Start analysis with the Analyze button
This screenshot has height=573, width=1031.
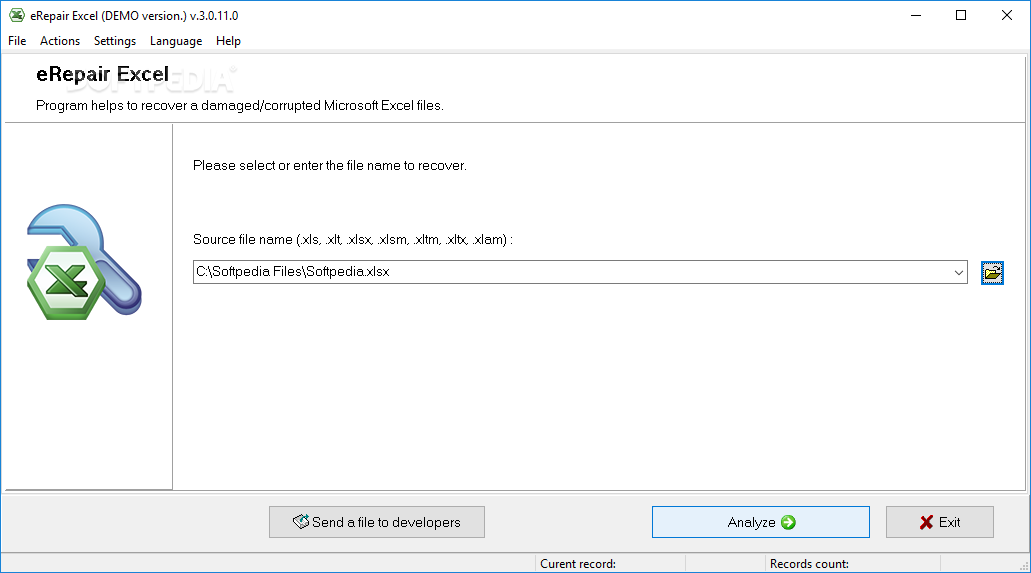(761, 522)
